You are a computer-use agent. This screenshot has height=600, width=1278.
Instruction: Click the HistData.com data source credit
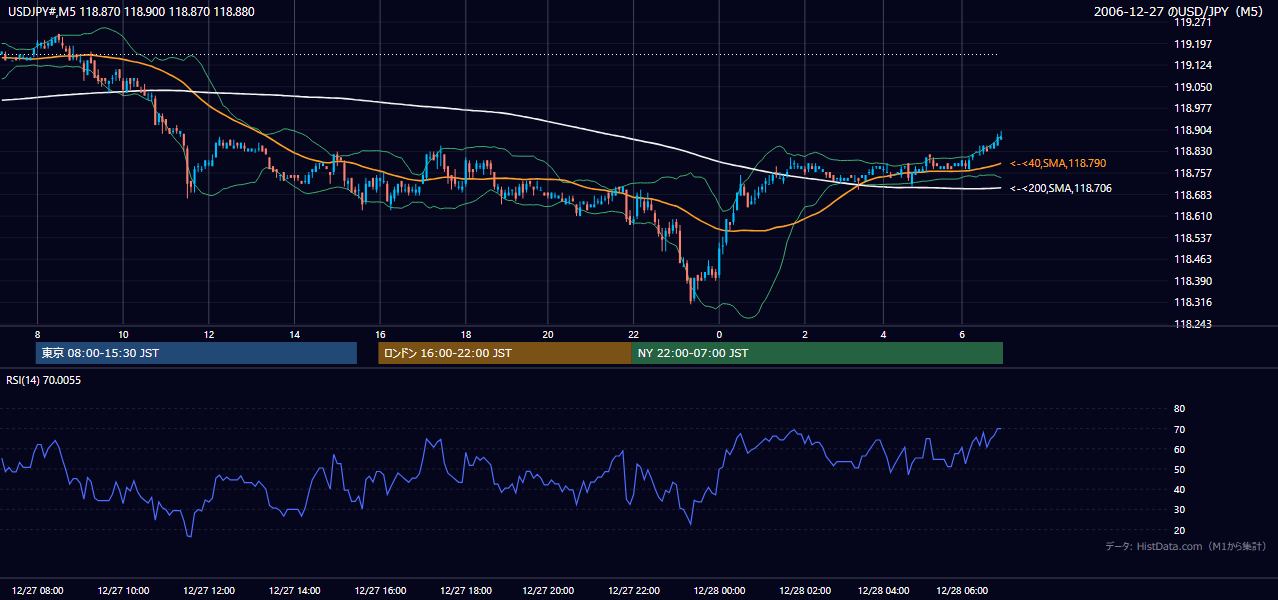point(1186,546)
